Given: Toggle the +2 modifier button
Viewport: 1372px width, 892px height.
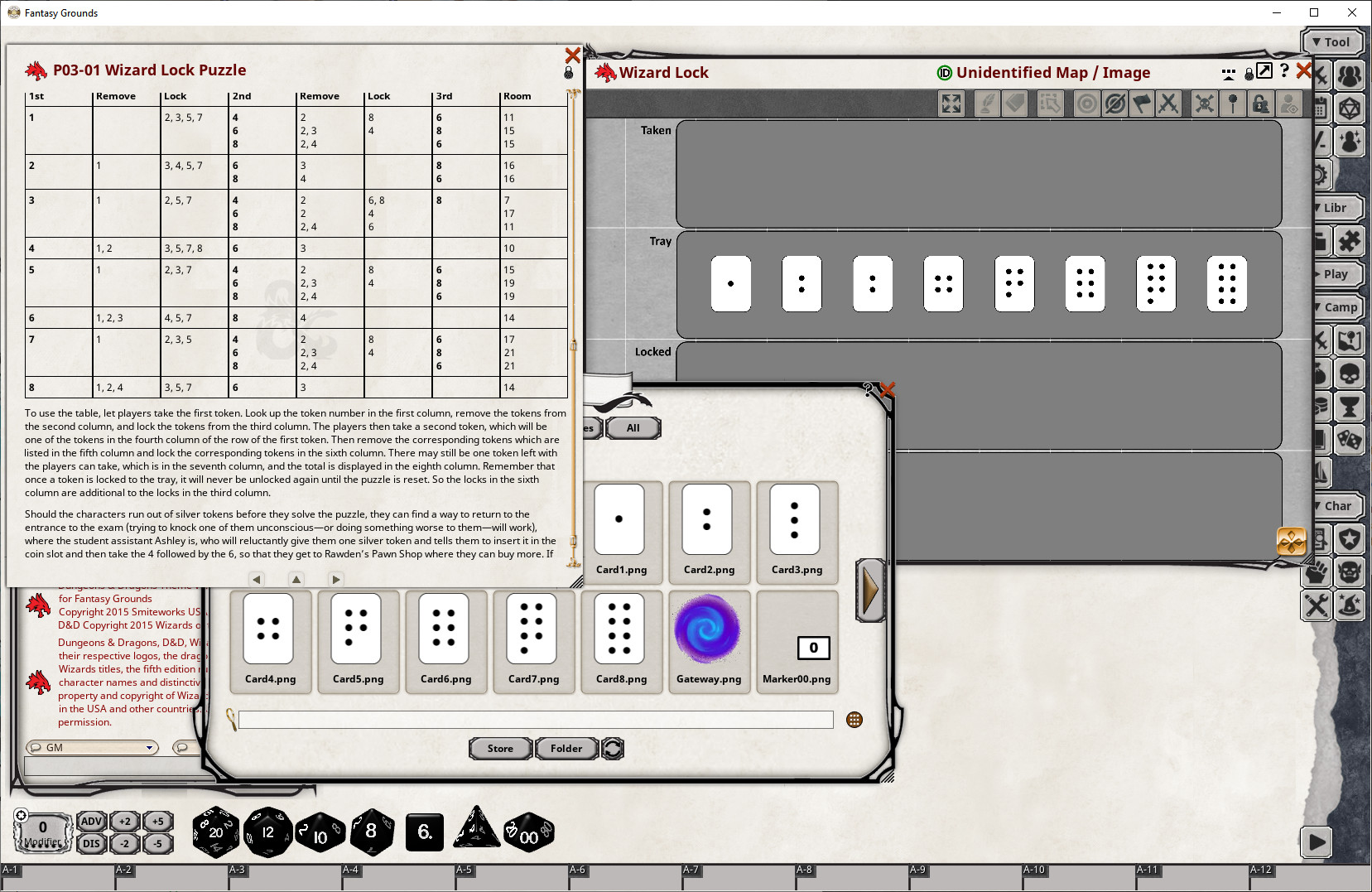Looking at the screenshot, I should click(x=124, y=821).
